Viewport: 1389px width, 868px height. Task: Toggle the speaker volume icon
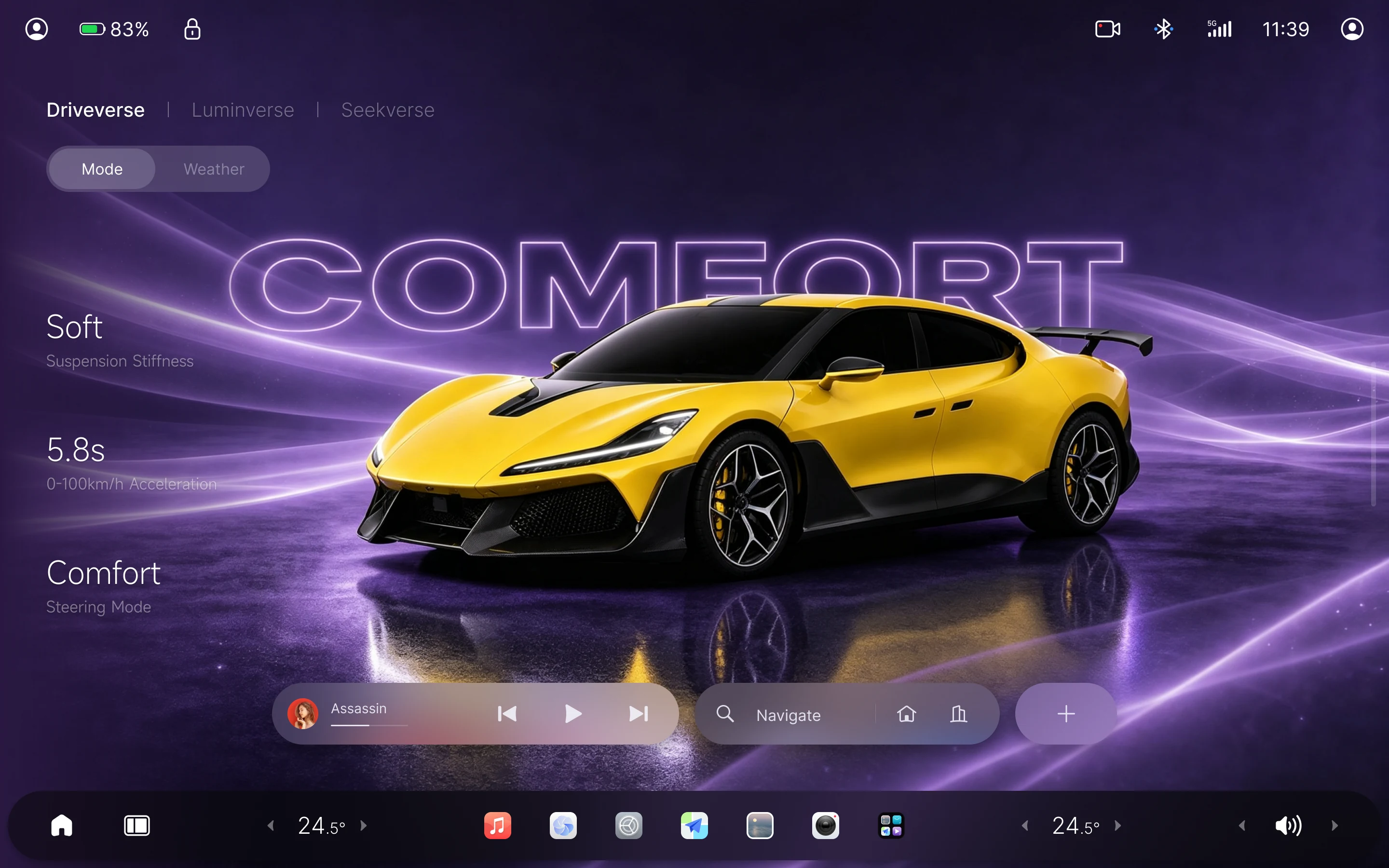click(x=1288, y=826)
